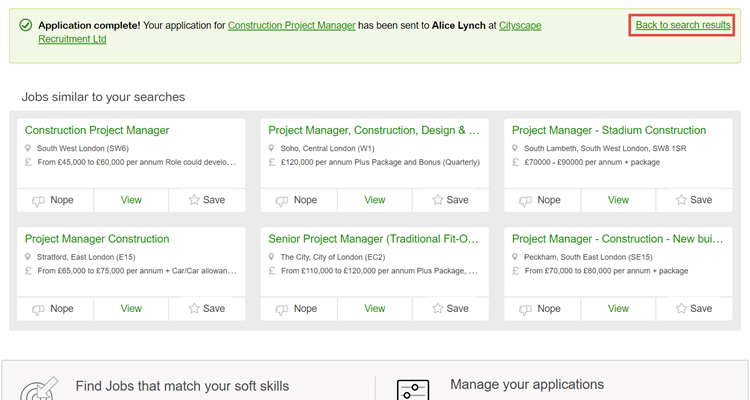Open Project Manager Construction job title

pos(97,239)
